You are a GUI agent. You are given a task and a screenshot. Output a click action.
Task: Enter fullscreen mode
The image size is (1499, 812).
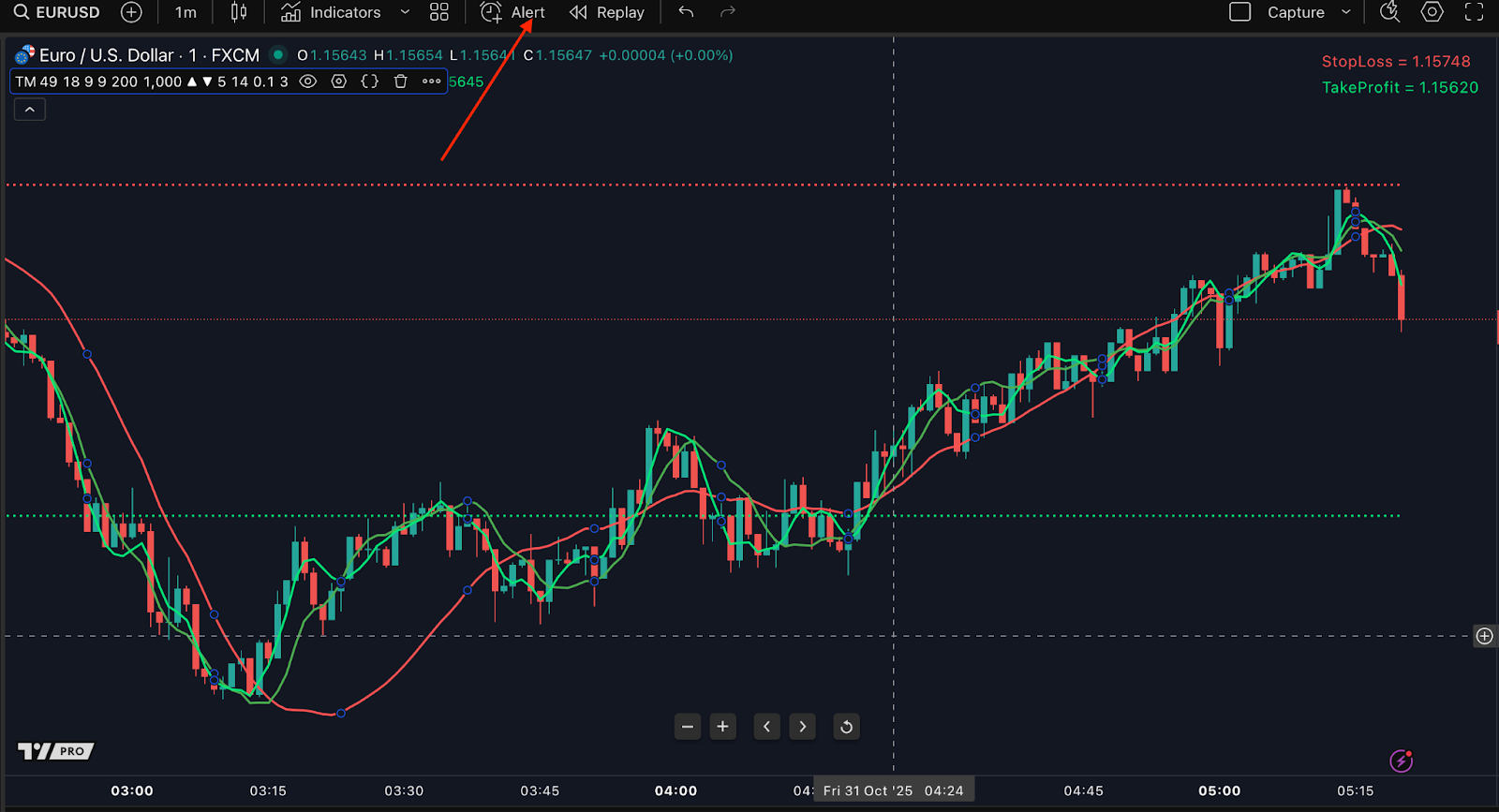(x=1474, y=12)
